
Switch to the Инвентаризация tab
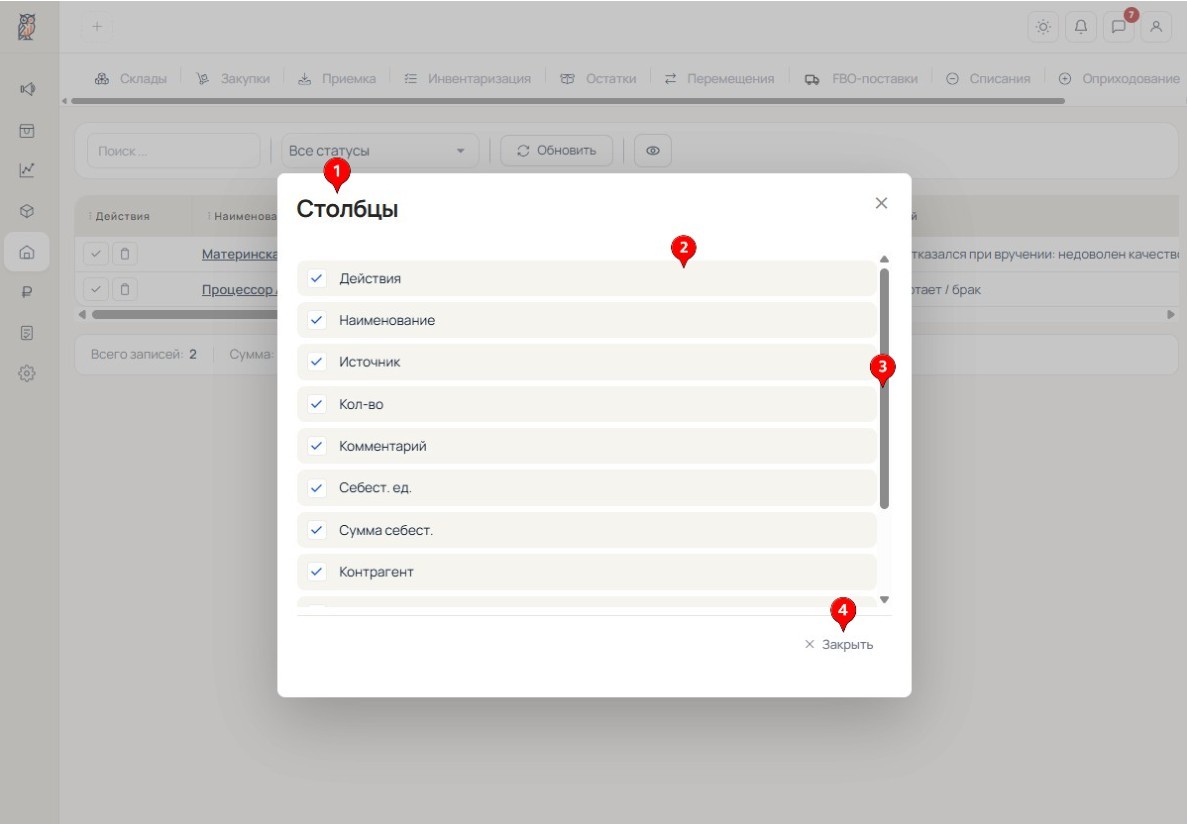[467, 79]
